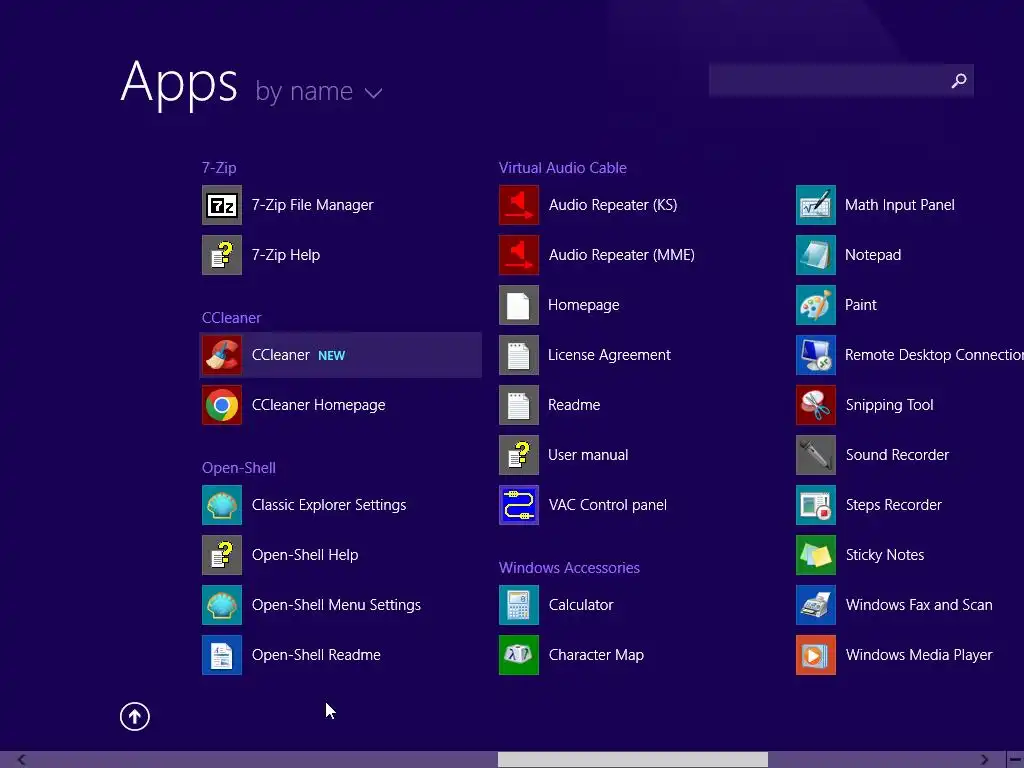Launch Audio Repeater (MME) icon
Image resolution: width=1024 pixels, height=768 pixels.
[519, 255]
